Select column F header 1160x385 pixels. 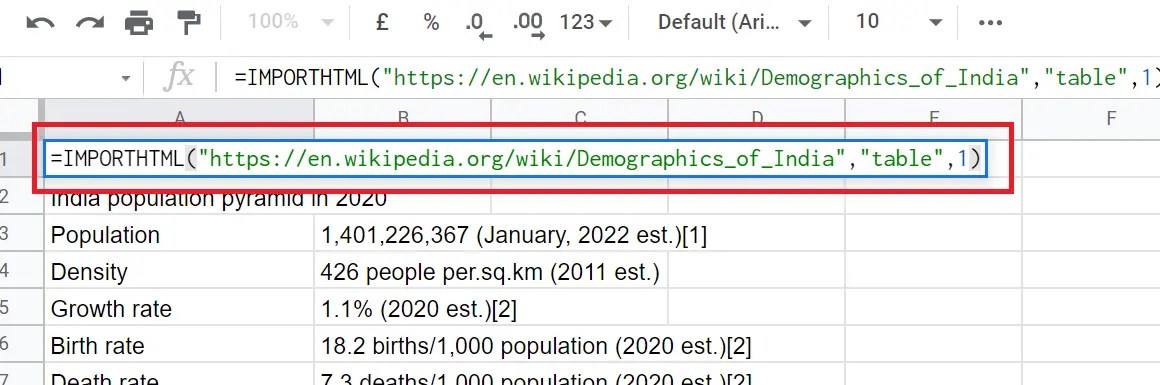(1091, 117)
